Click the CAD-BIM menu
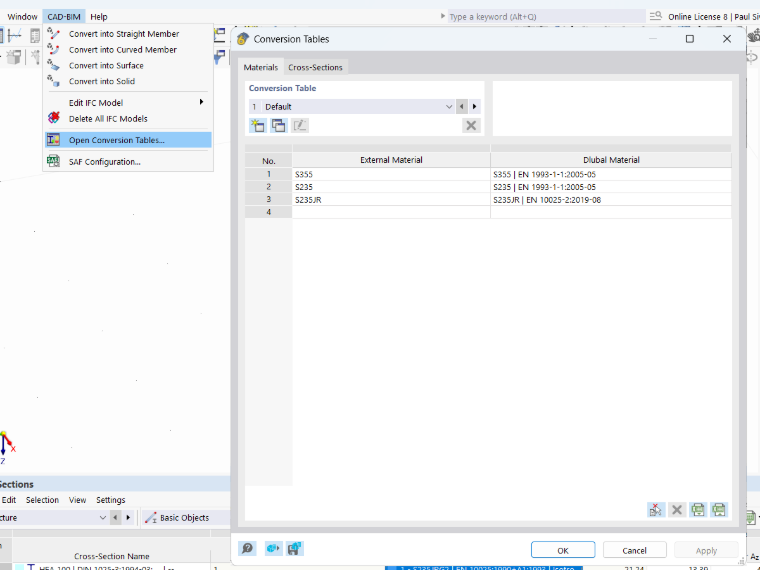 pos(64,16)
